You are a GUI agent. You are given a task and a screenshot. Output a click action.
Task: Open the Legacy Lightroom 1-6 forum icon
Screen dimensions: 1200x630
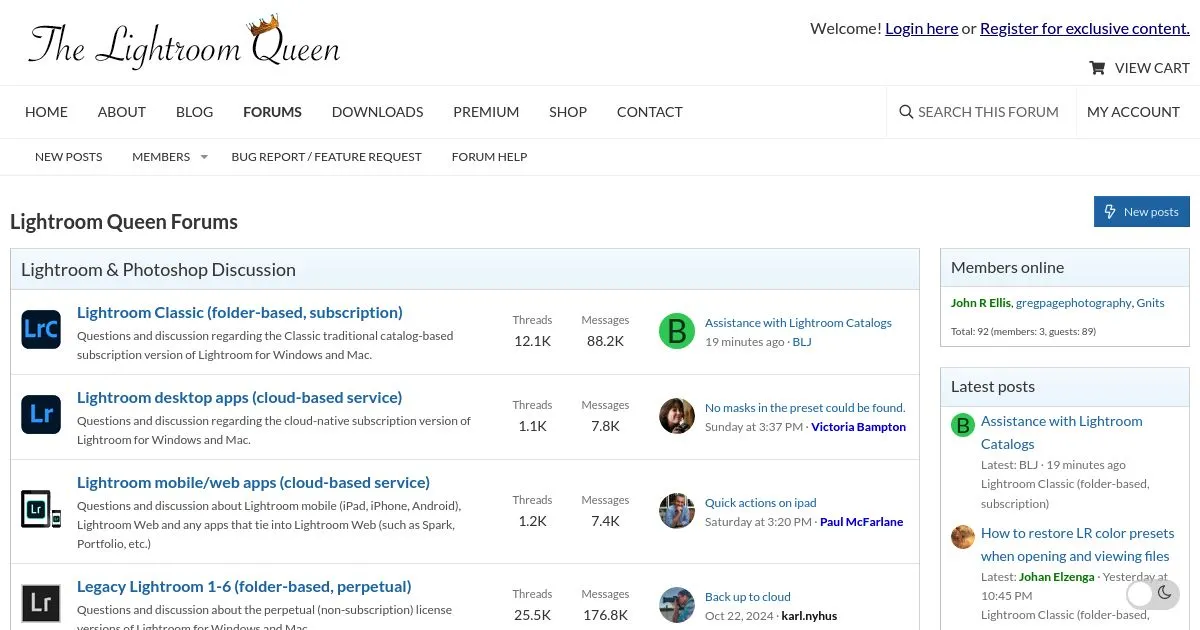[41, 603]
